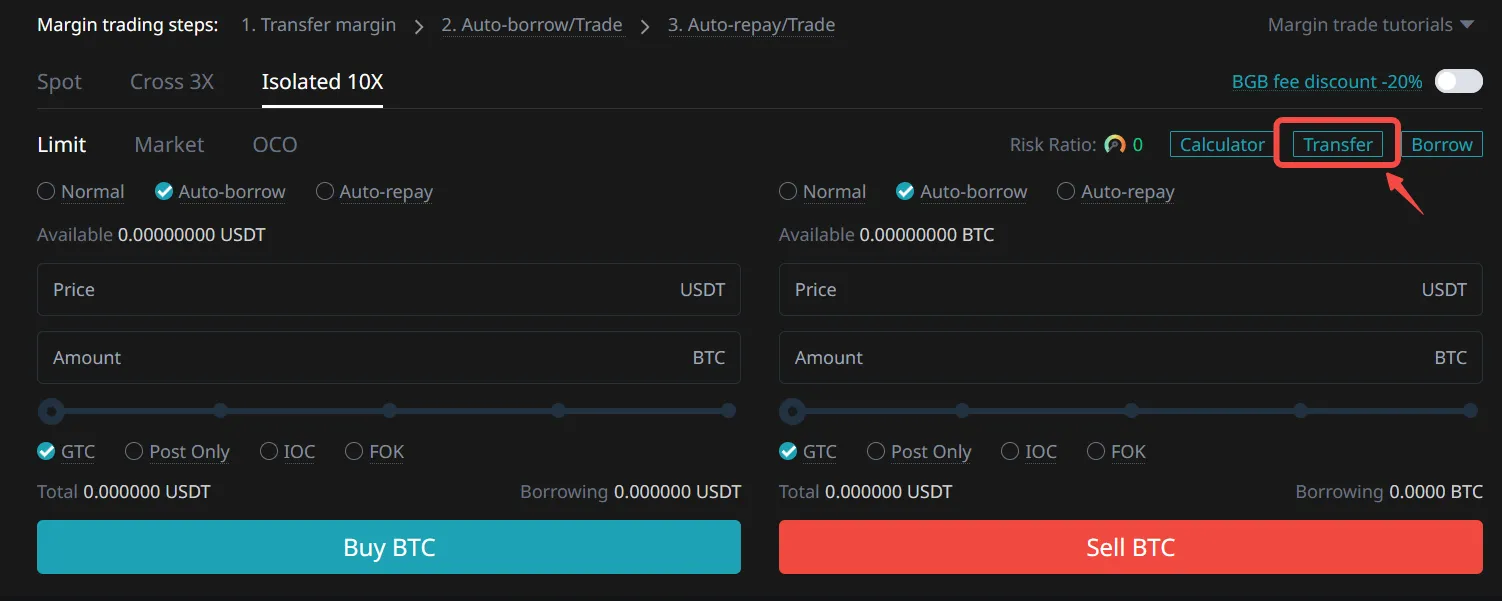Open the Market order tab
The width and height of the screenshot is (1502, 601).
(169, 145)
